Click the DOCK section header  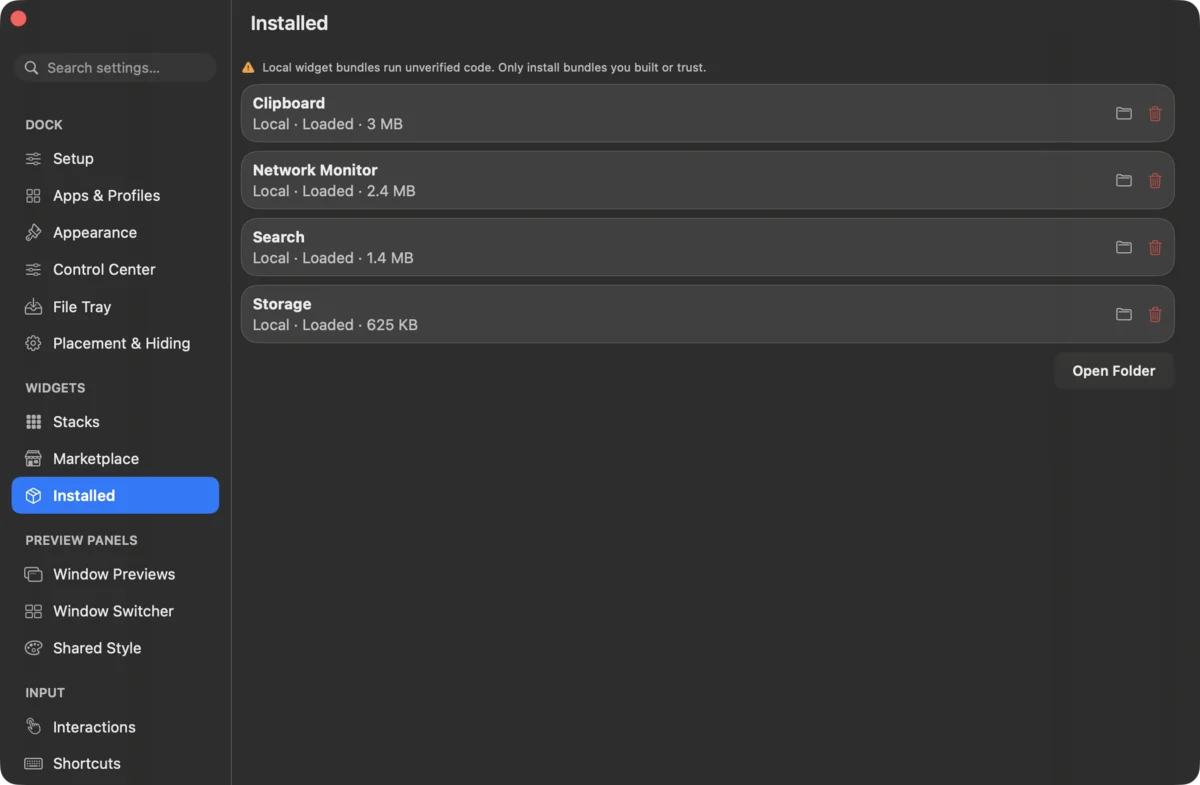point(44,125)
